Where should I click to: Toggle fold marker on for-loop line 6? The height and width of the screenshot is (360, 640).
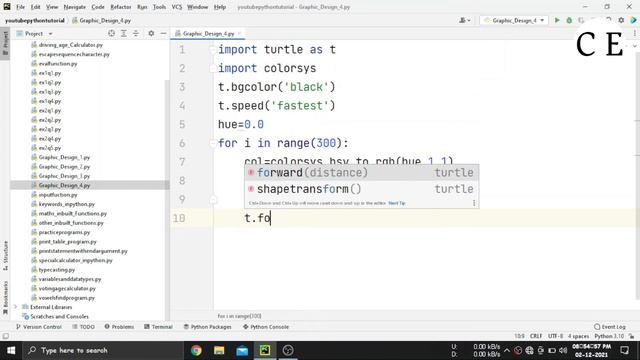(x=213, y=143)
